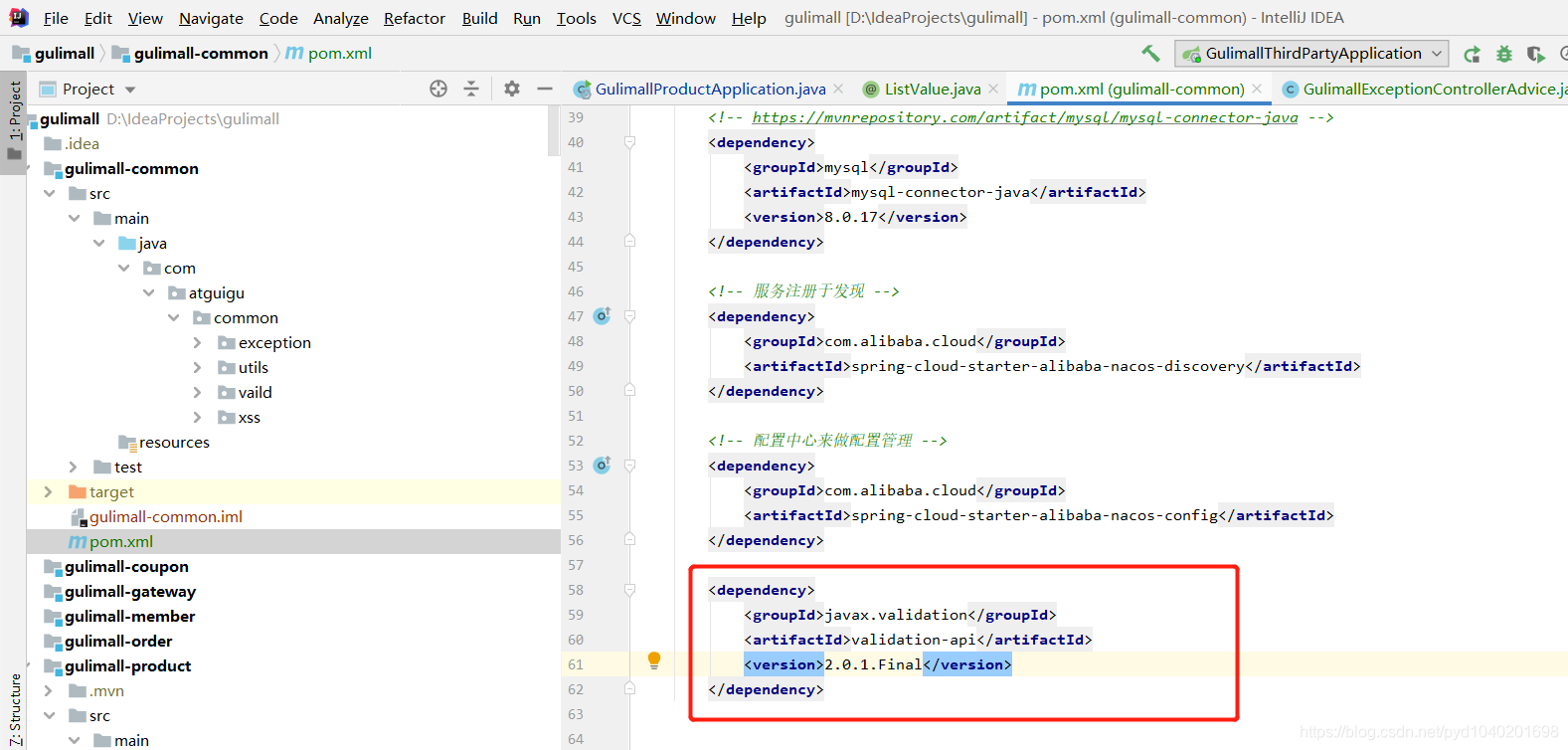The image size is (1568, 750).
Task: Run with coverage icon in toolbar
Action: click(x=1536, y=54)
